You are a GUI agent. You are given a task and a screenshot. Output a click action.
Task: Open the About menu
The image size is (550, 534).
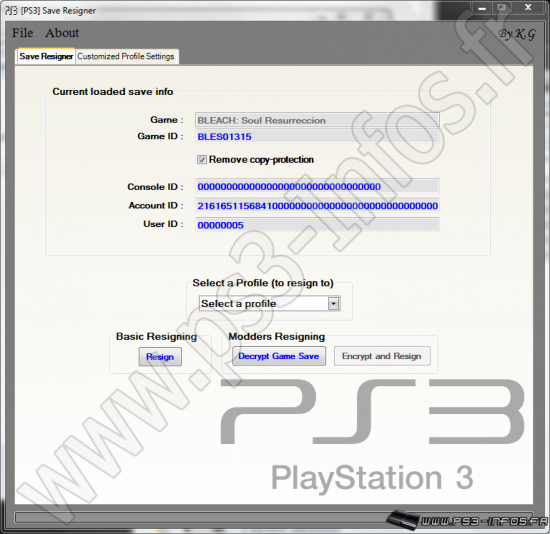click(x=62, y=33)
